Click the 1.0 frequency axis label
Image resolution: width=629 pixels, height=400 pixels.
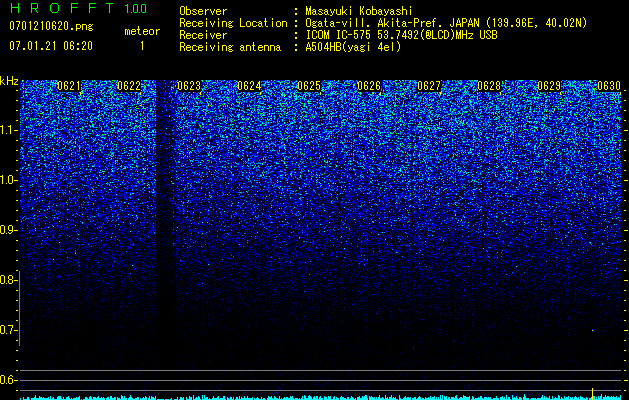[8, 180]
